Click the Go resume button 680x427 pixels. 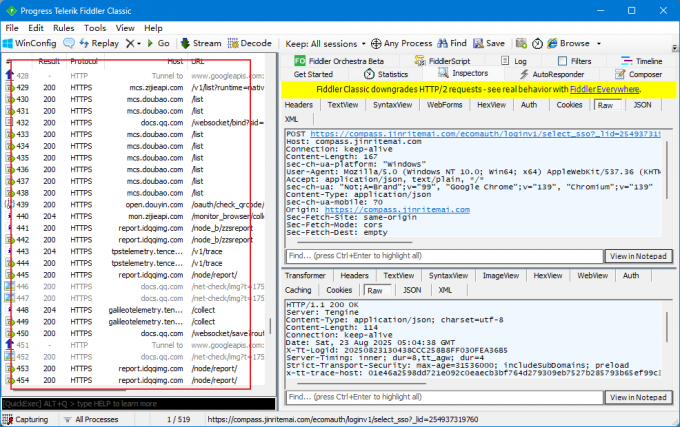point(157,44)
